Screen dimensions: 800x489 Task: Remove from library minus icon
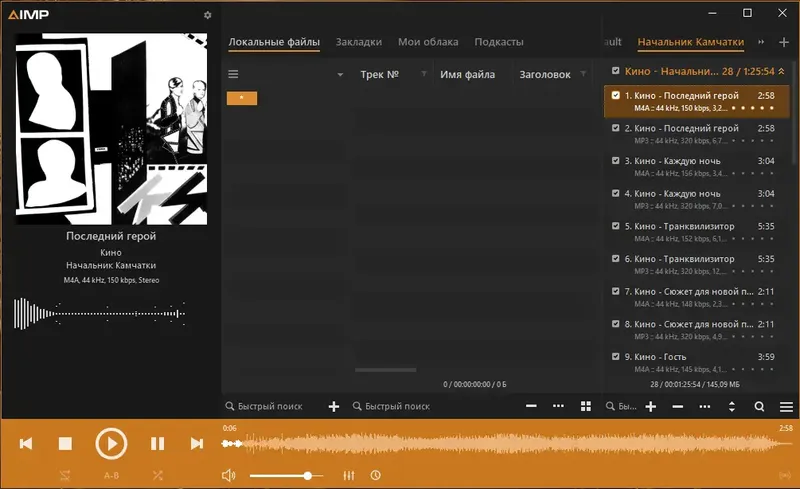pyautogui.click(x=531, y=406)
